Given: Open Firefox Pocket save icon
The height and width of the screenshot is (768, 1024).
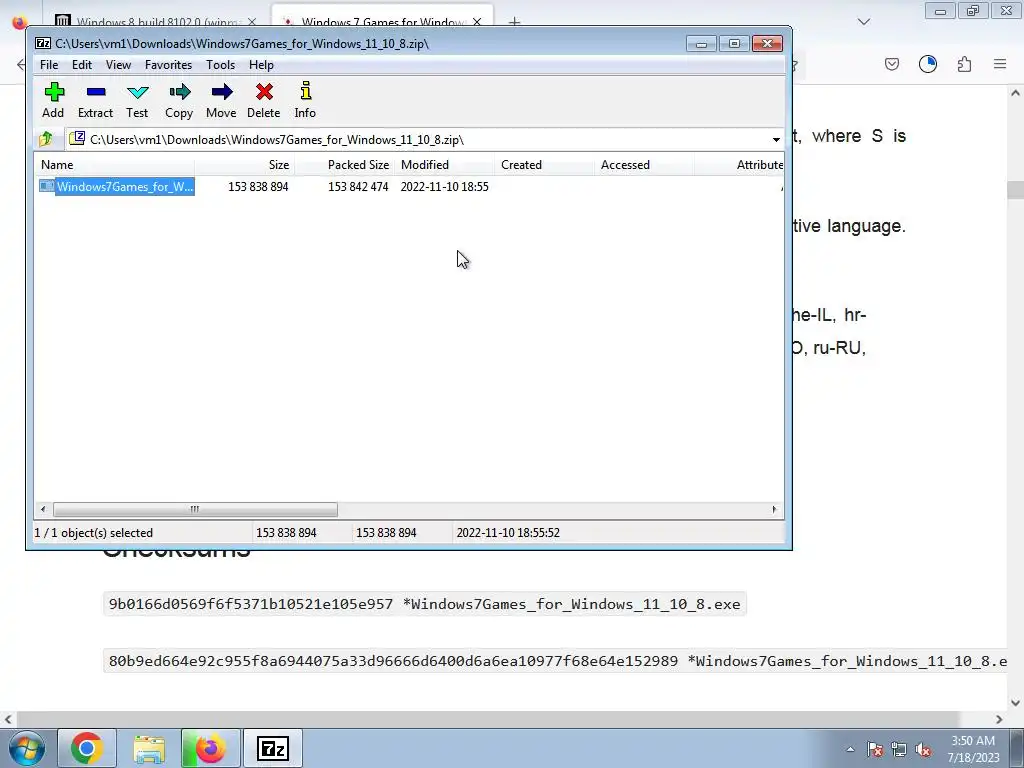Looking at the screenshot, I should 892,64.
